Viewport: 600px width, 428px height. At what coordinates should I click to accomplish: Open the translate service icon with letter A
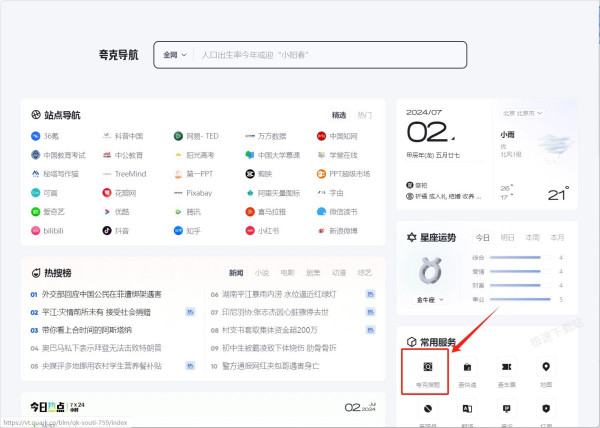[467, 409]
